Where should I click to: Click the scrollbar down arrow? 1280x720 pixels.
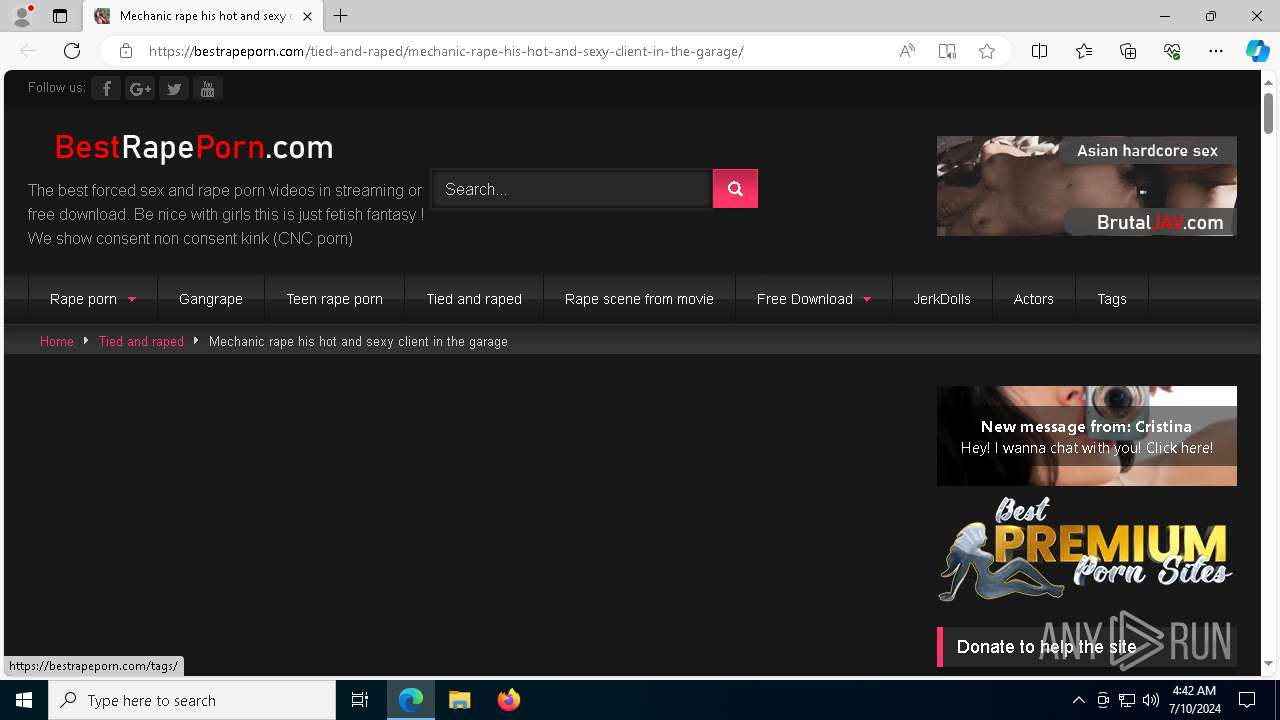(1269, 663)
